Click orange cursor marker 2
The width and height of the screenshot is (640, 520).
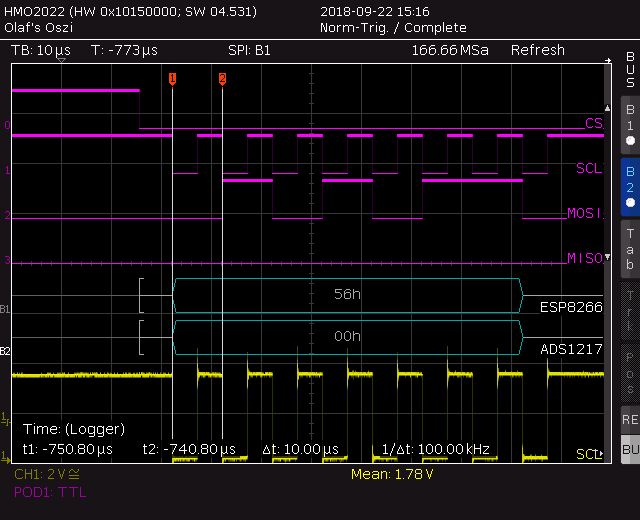pos(222,79)
